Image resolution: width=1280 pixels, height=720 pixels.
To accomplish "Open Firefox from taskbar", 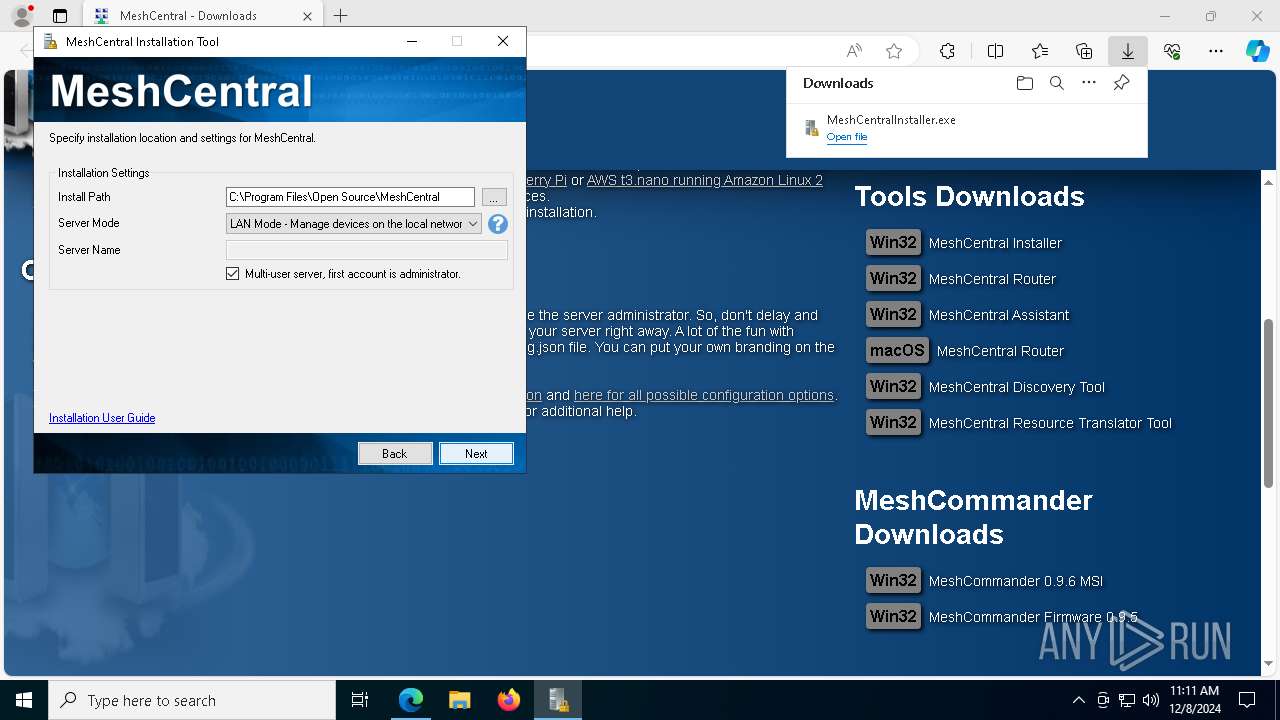I will pos(508,700).
